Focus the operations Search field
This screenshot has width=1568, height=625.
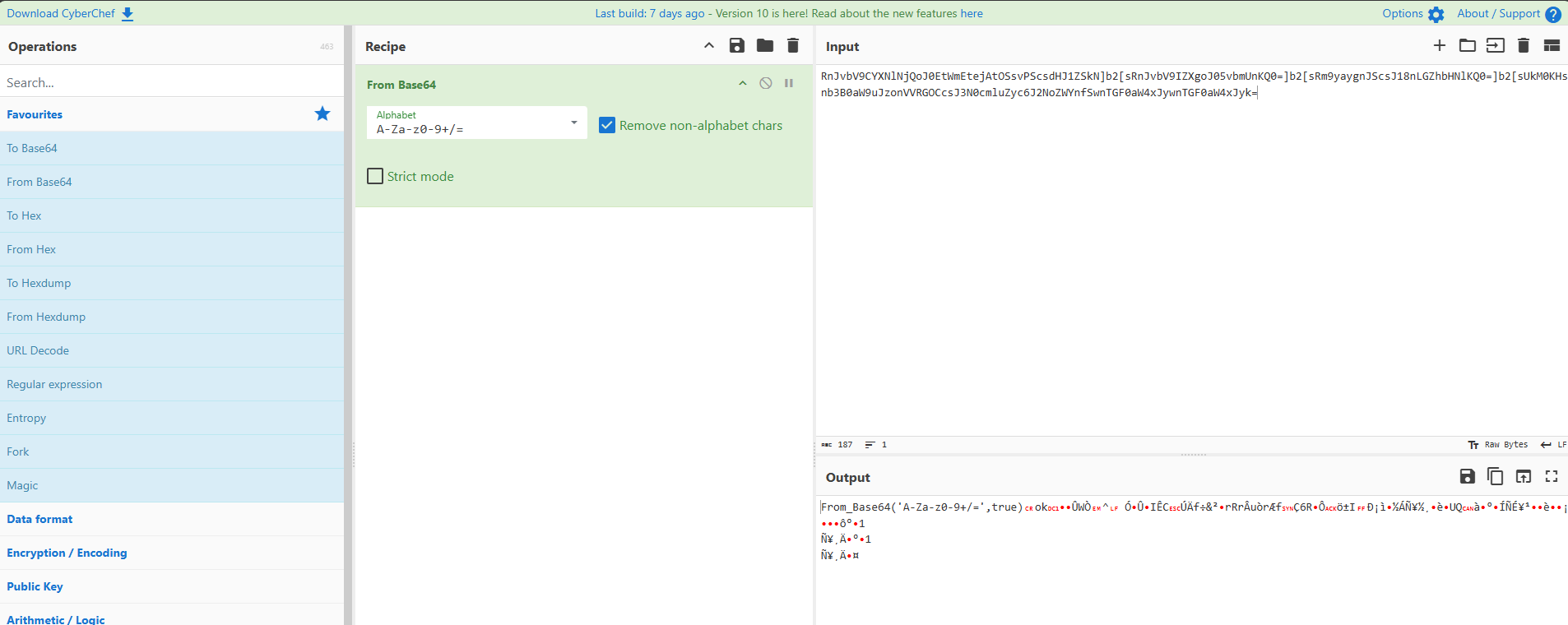[x=172, y=82]
